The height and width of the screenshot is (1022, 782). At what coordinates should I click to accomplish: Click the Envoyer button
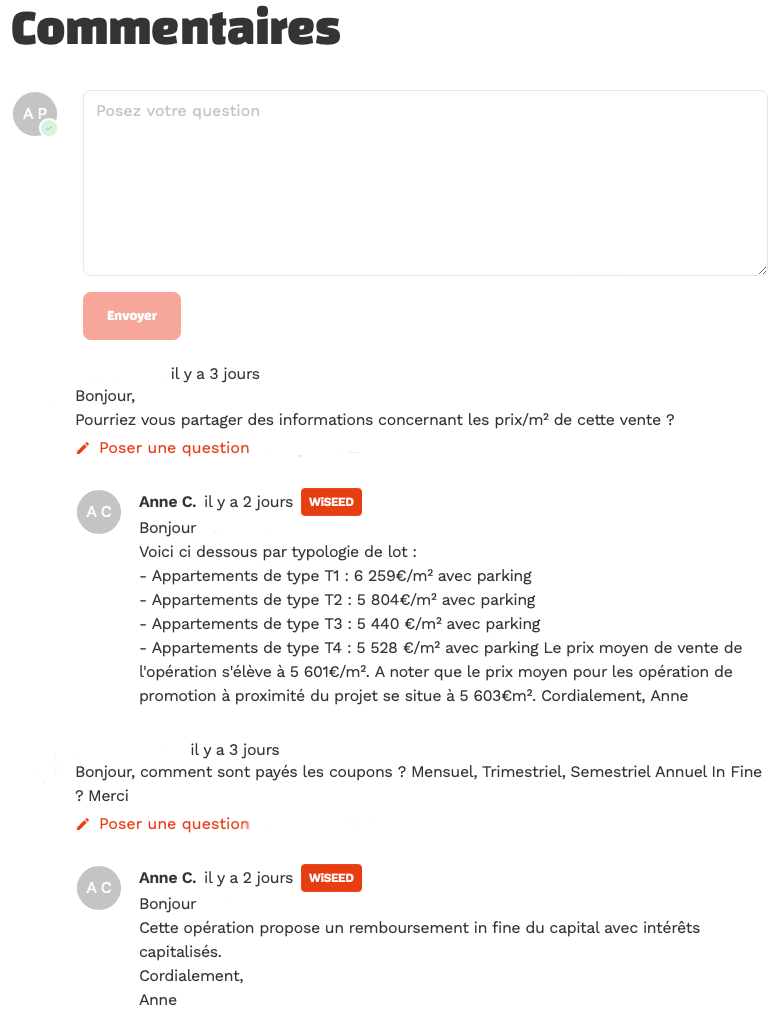coord(132,316)
